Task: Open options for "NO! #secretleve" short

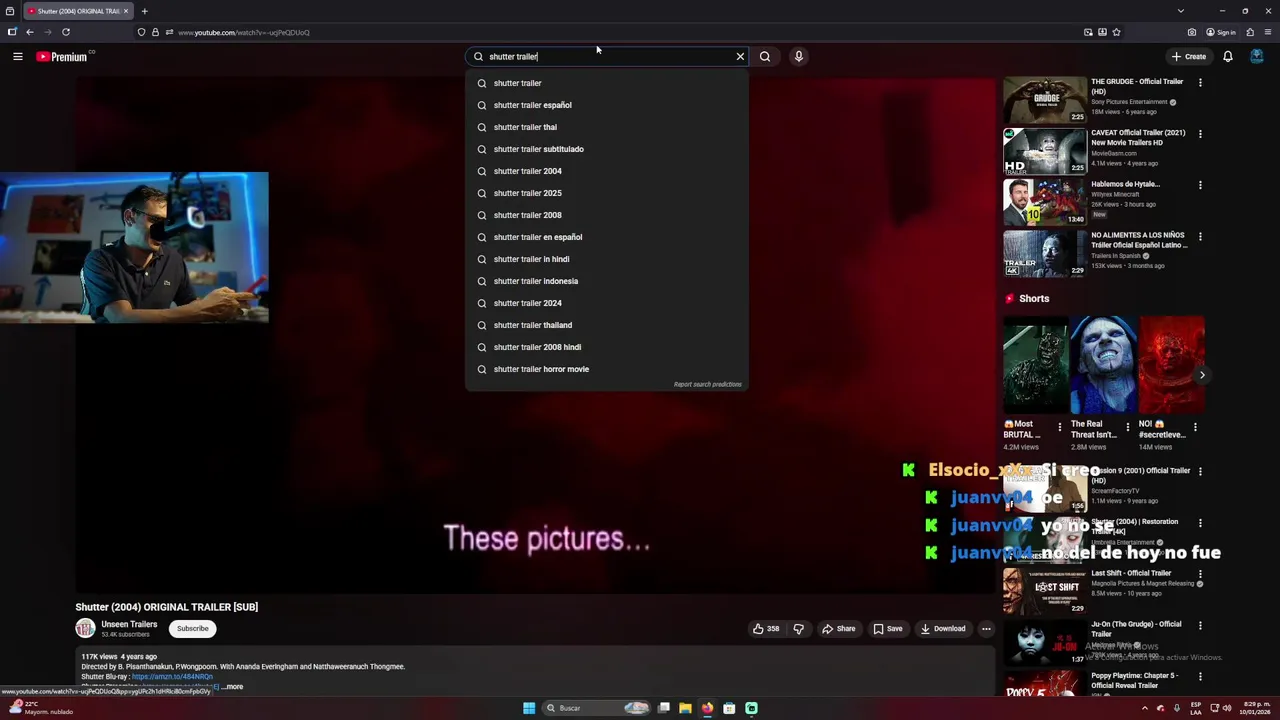Action: 1195,427
